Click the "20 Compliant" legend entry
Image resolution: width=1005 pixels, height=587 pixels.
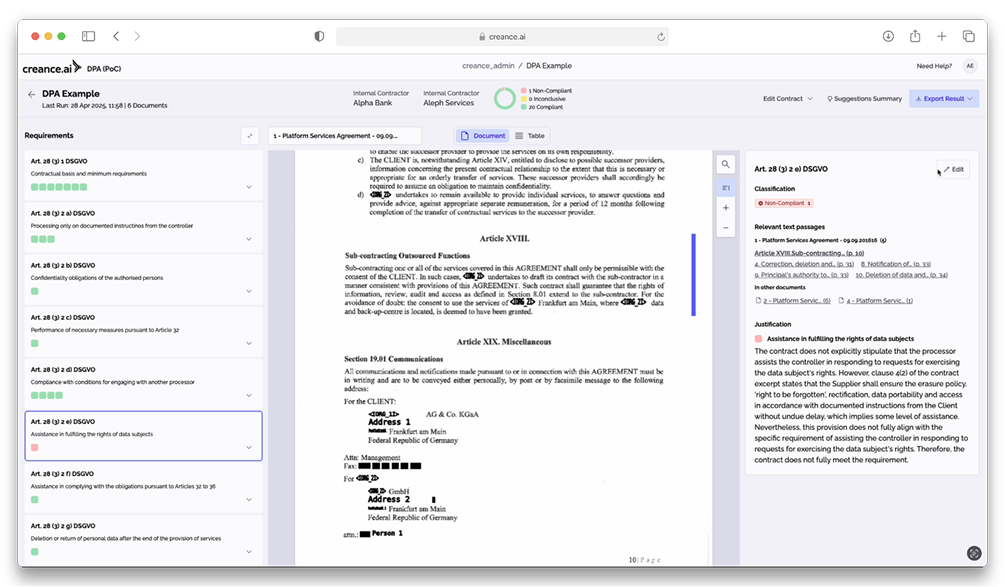tap(542, 108)
